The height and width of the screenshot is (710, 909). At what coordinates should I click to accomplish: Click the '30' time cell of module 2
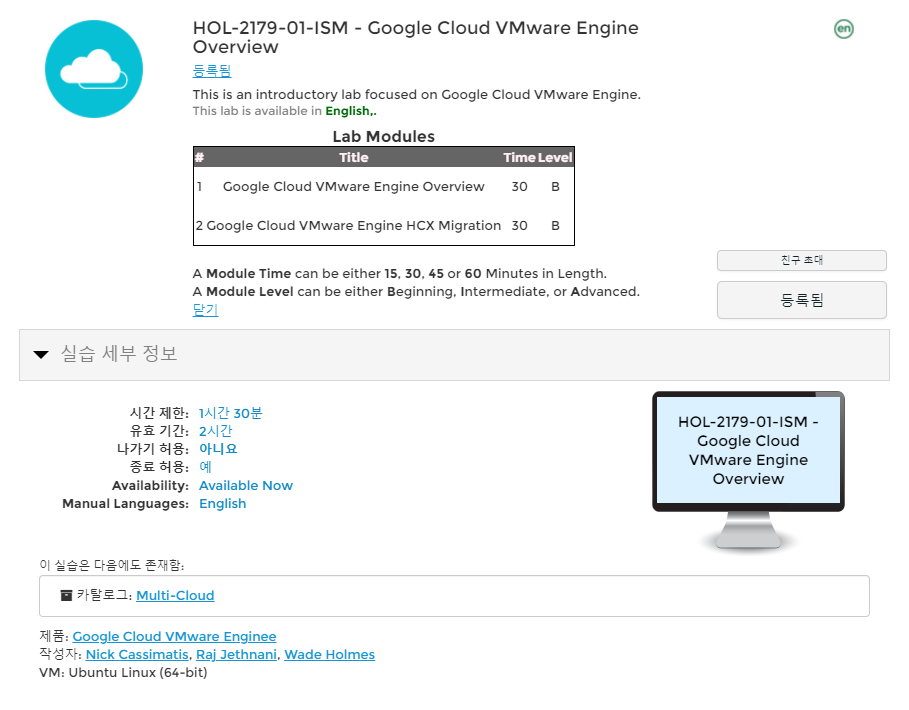[519, 225]
